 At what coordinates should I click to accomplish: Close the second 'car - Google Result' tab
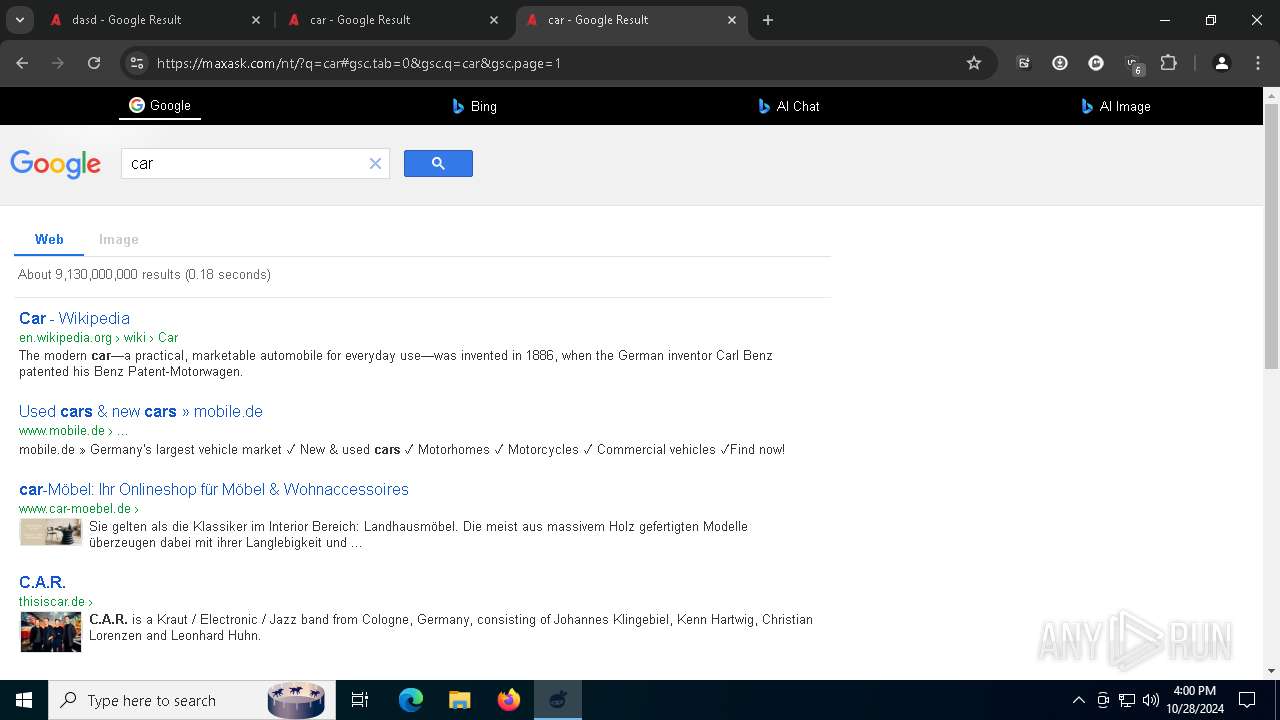click(494, 20)
